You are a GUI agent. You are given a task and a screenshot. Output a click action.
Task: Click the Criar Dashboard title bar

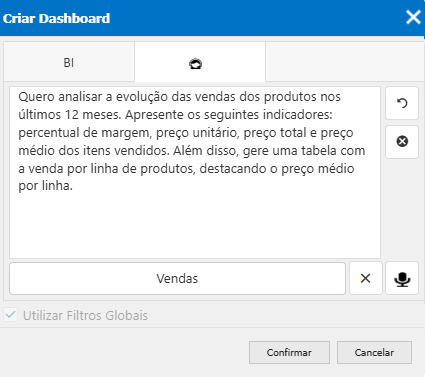(200, 18)
